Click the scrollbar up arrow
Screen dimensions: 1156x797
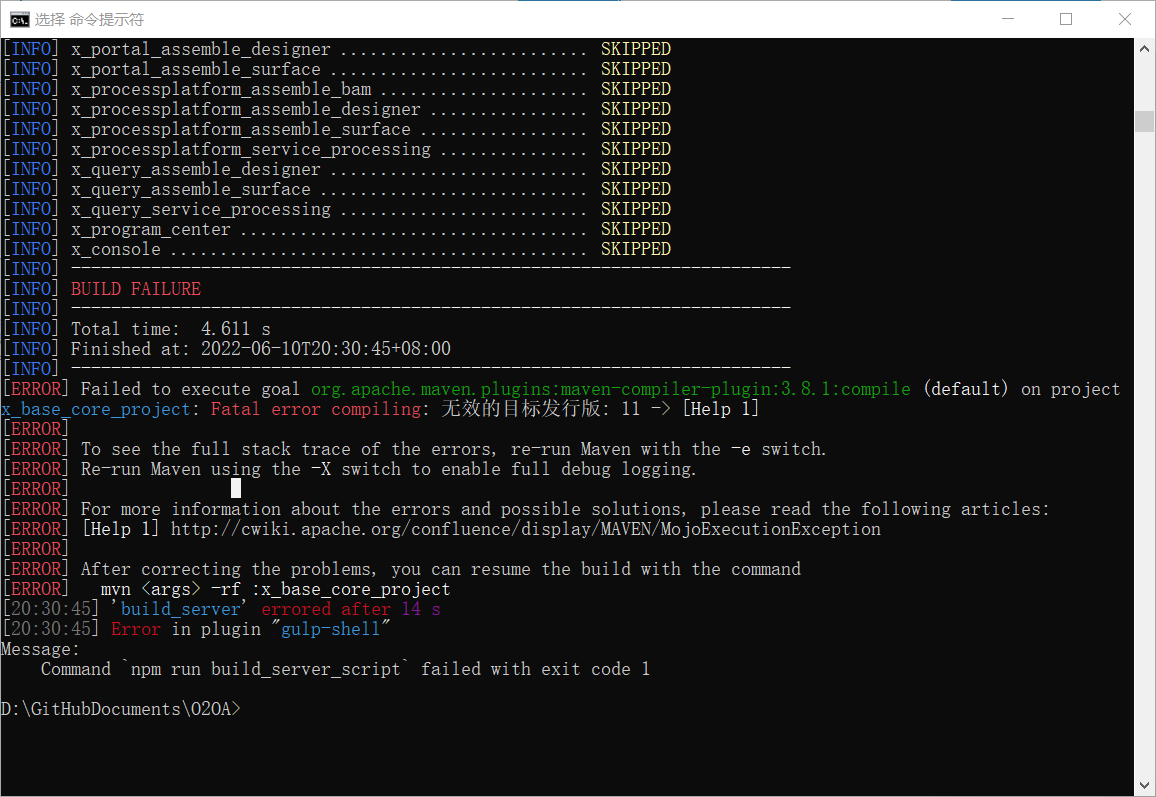tap(1144, 49)
